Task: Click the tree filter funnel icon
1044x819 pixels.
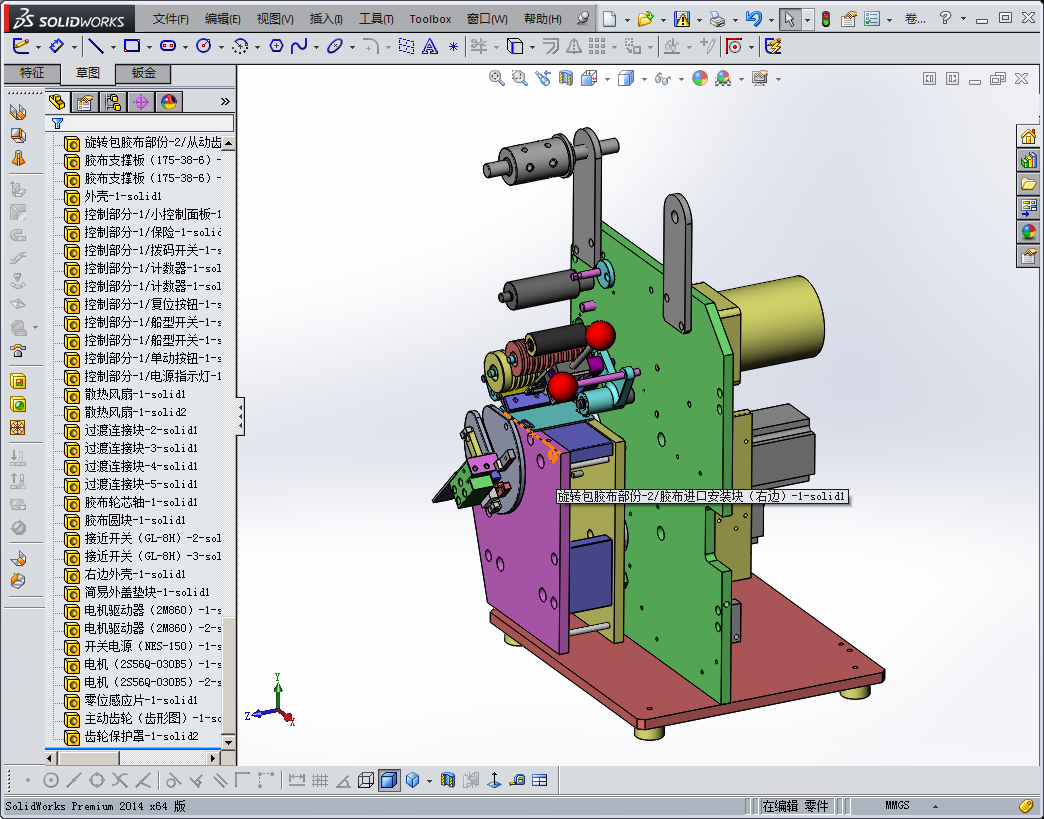Action: click(x=58, y=123)
